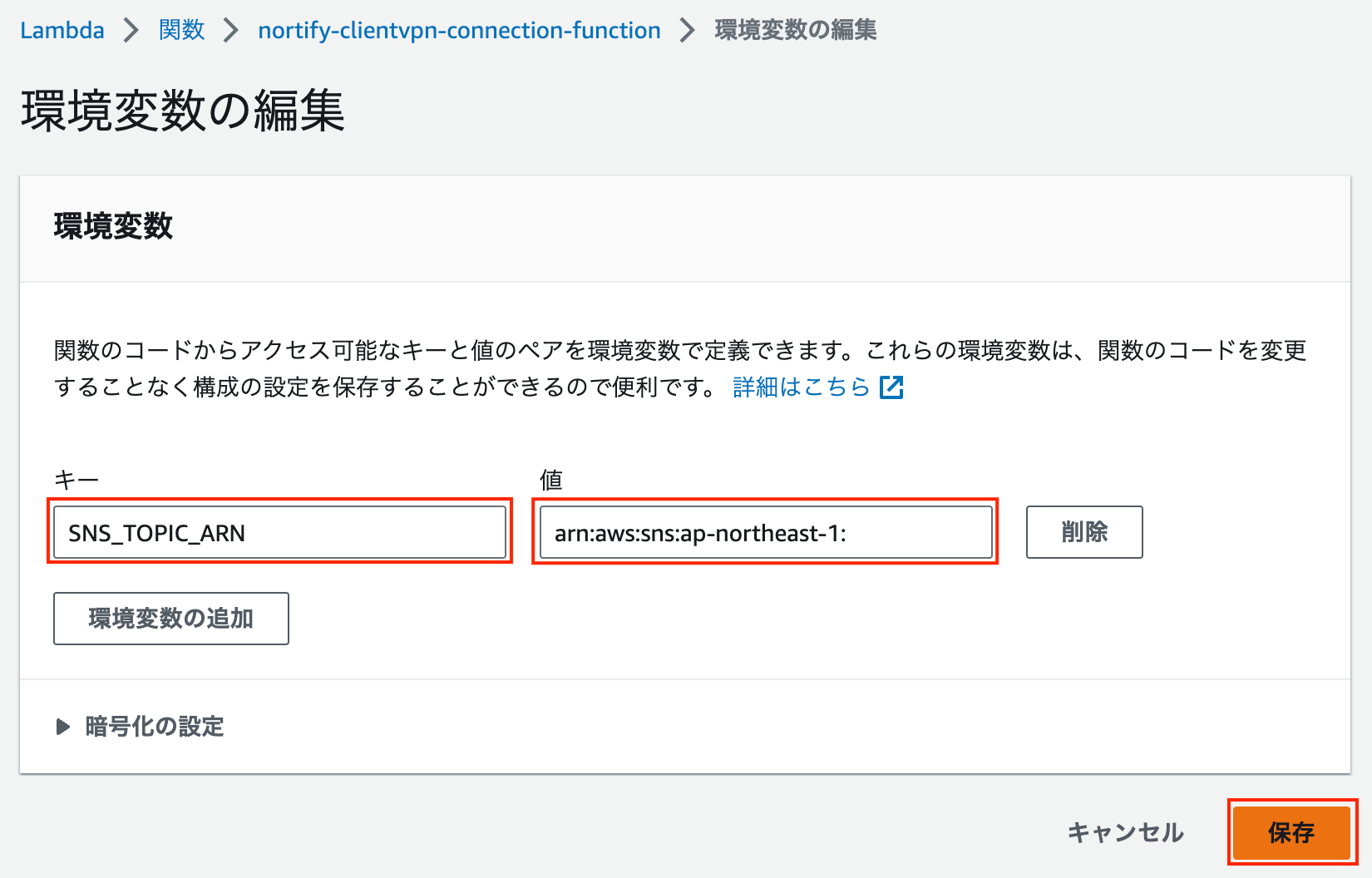Click the disclosure triangle before 暗号化の設定
Screen dimensions: 1372x878
[x=62, y=727]
